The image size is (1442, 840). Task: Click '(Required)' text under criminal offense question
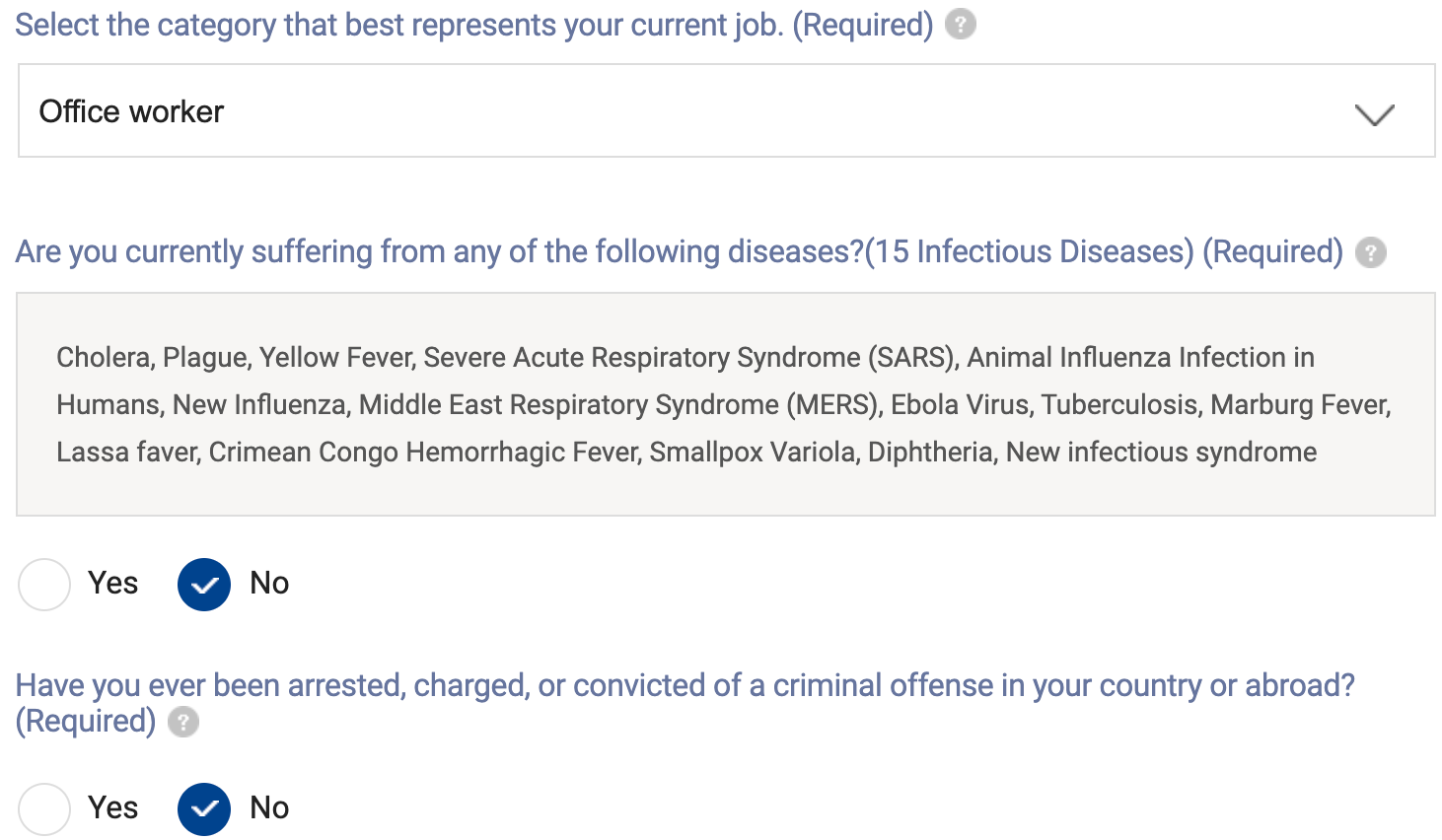pos(86,722)
